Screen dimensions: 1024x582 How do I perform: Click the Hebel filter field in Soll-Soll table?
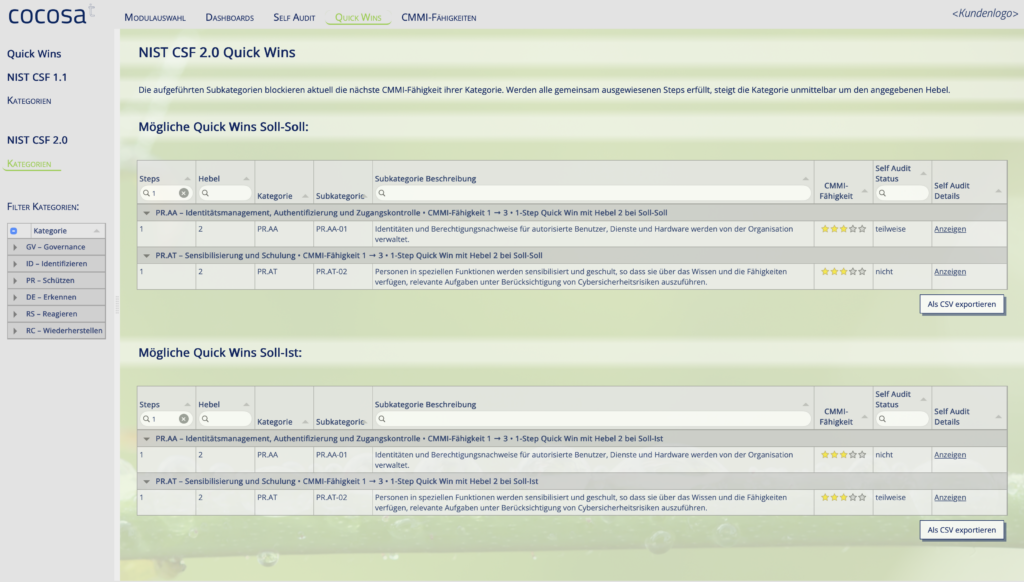224,193
